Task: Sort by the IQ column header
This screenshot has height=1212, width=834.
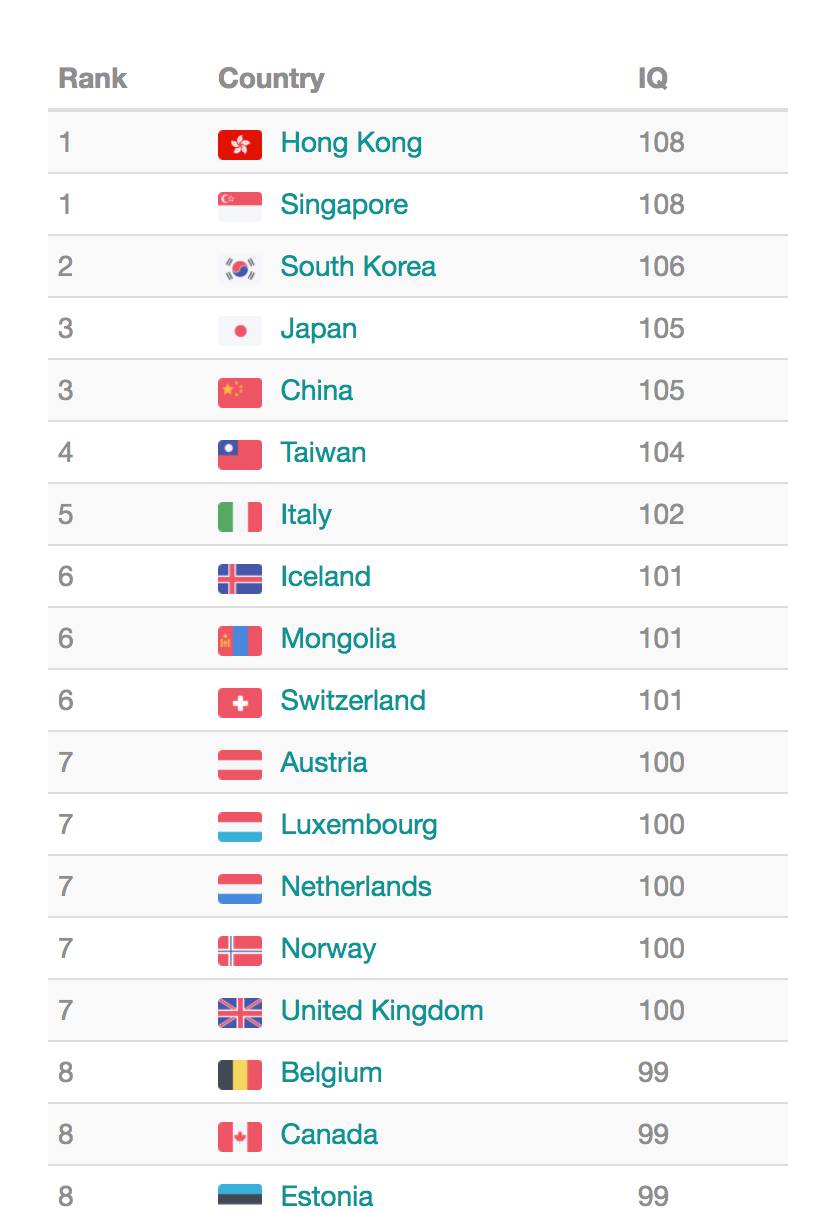Action: tap(653, 79)
